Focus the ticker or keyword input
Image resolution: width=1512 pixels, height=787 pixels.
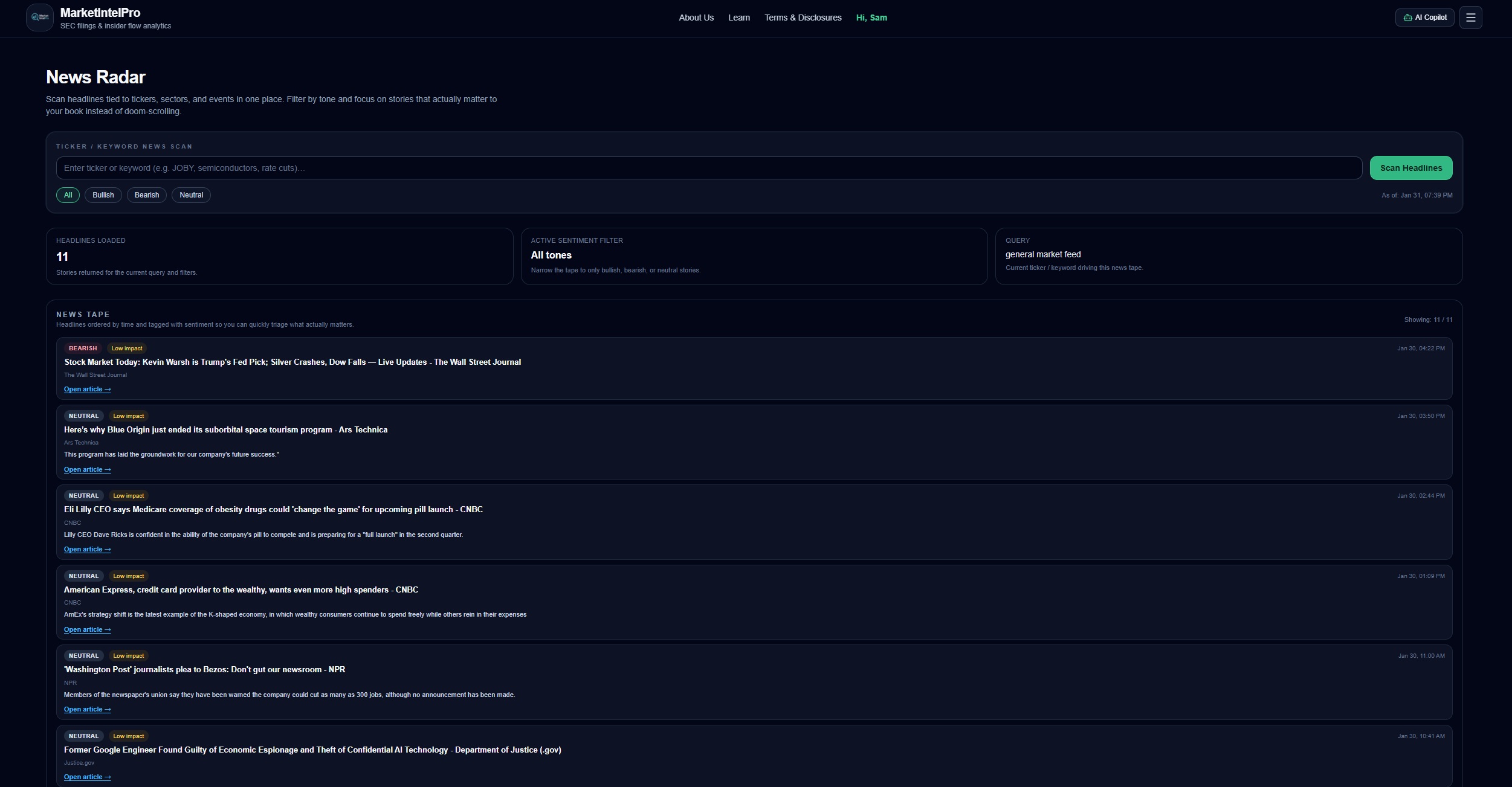coord(708,168)
